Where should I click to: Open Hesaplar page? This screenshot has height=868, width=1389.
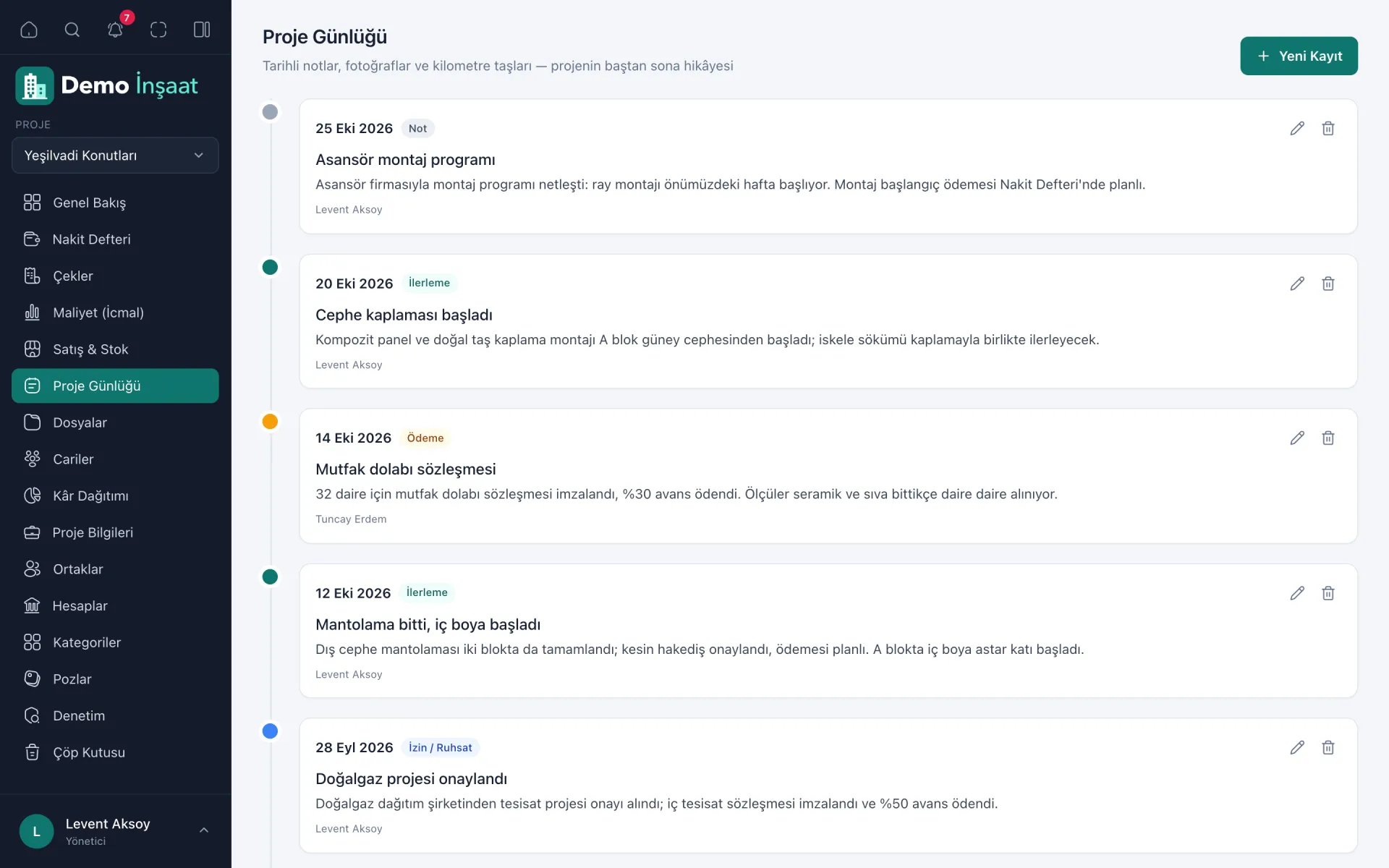point(115,605)
